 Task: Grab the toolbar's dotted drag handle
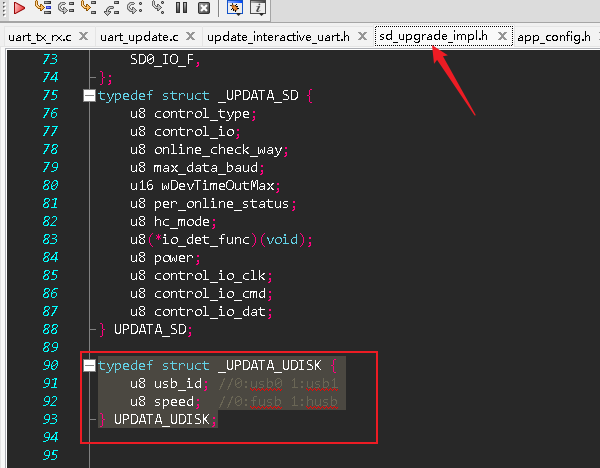4,8
